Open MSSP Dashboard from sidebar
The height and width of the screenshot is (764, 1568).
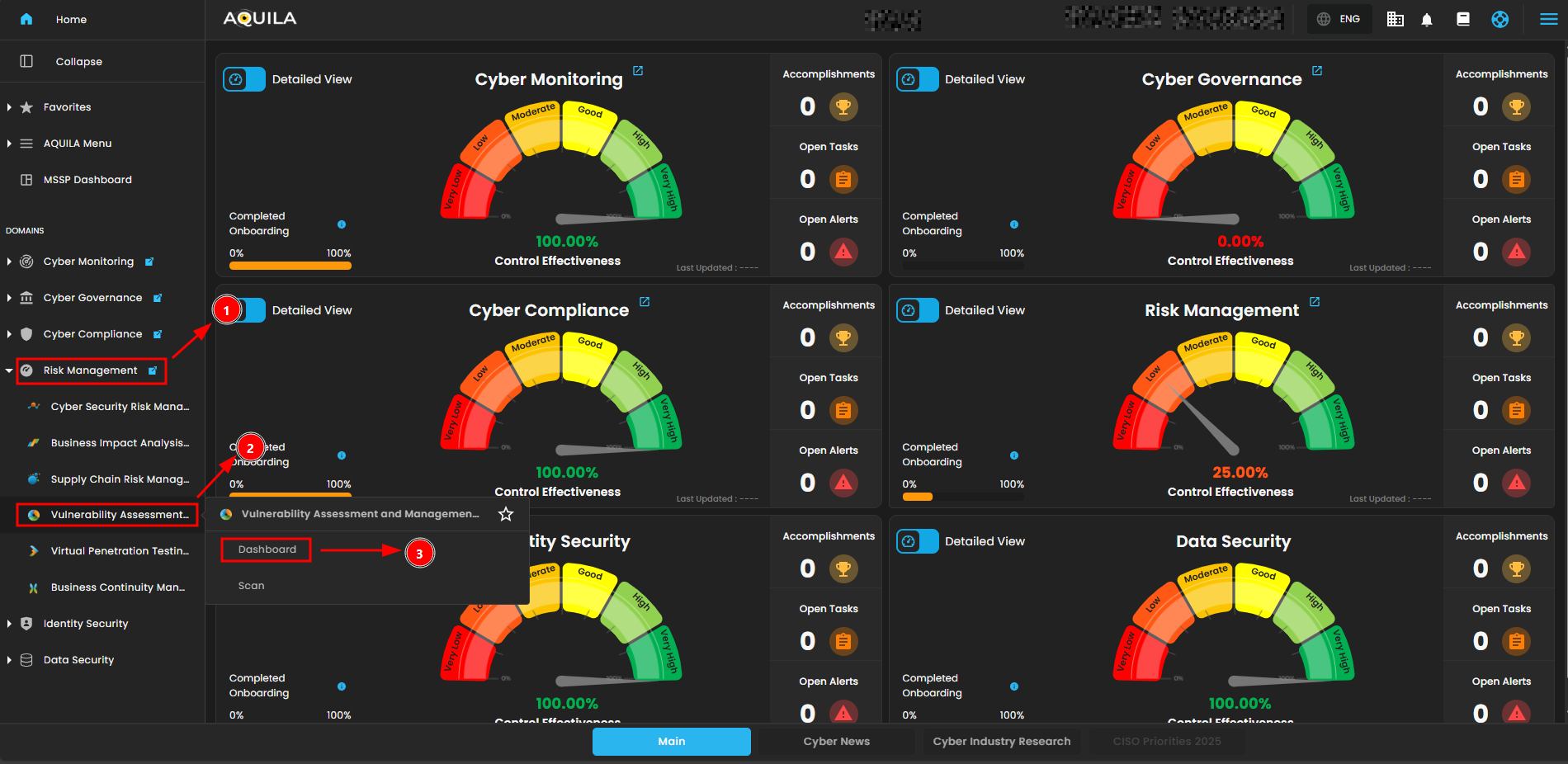[87, 180]
